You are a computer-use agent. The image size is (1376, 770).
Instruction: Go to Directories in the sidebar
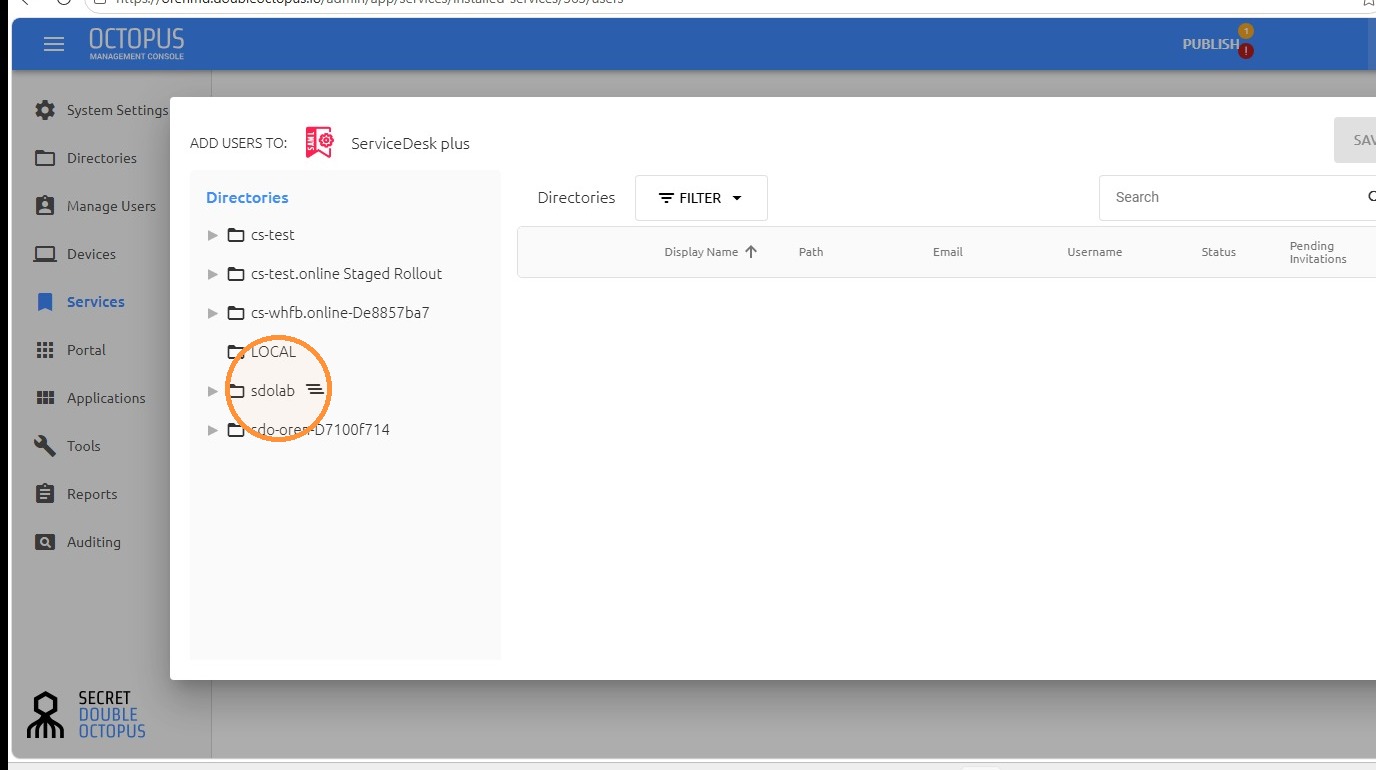coord(101,158)
